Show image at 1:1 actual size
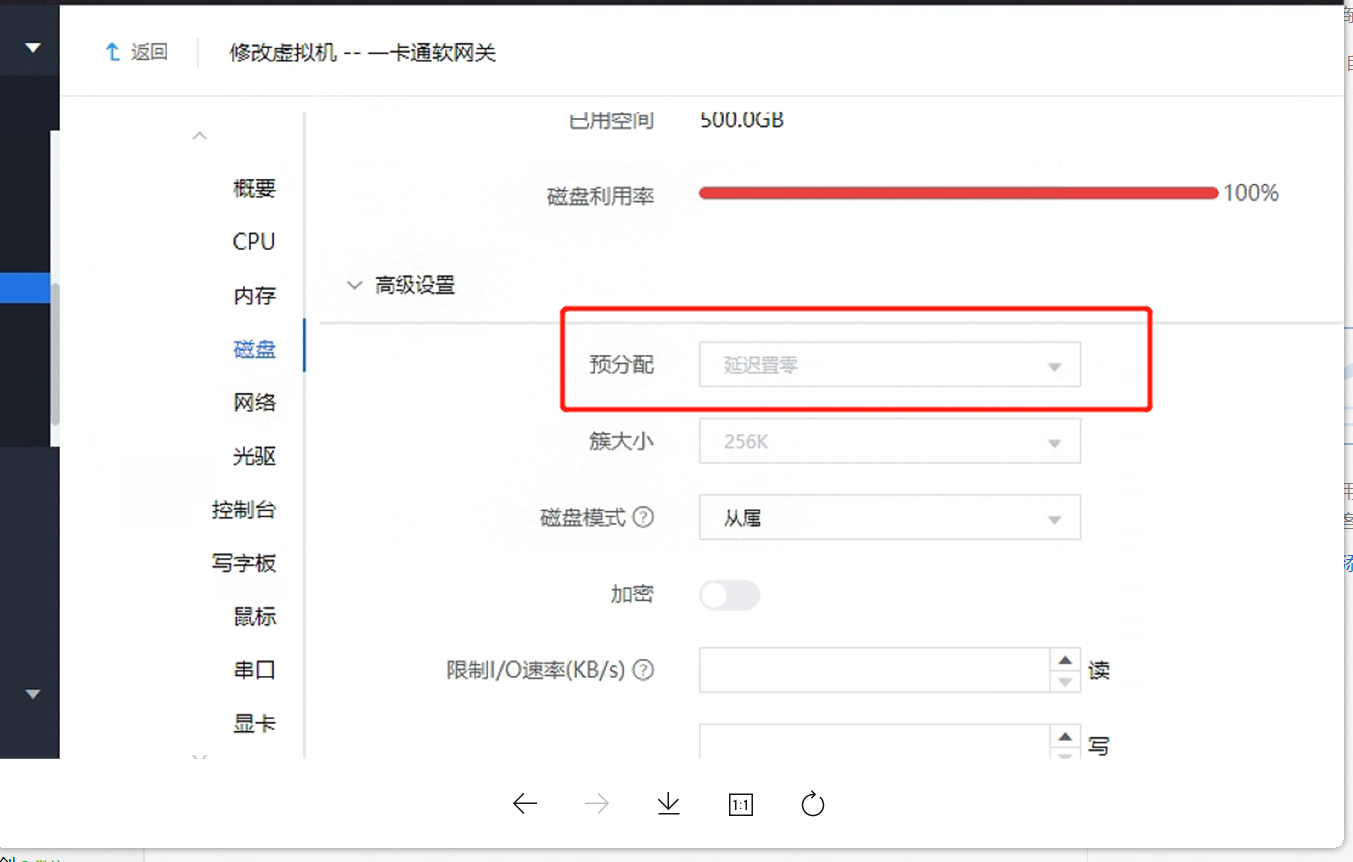The height and width of the screenshot is (862, 1353). (x=741, y=805)
